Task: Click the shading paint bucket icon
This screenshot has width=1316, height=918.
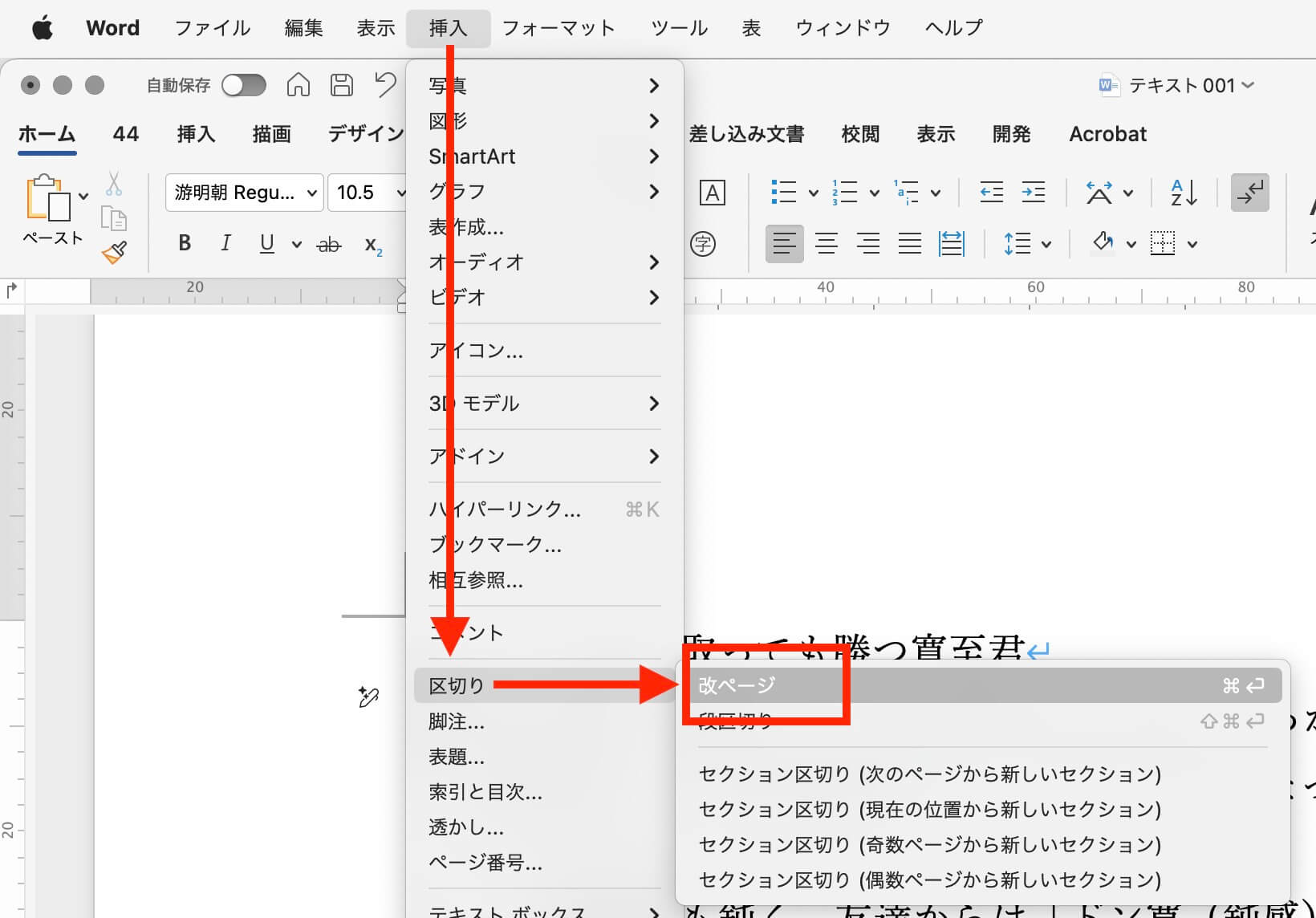Action: 1104,242
